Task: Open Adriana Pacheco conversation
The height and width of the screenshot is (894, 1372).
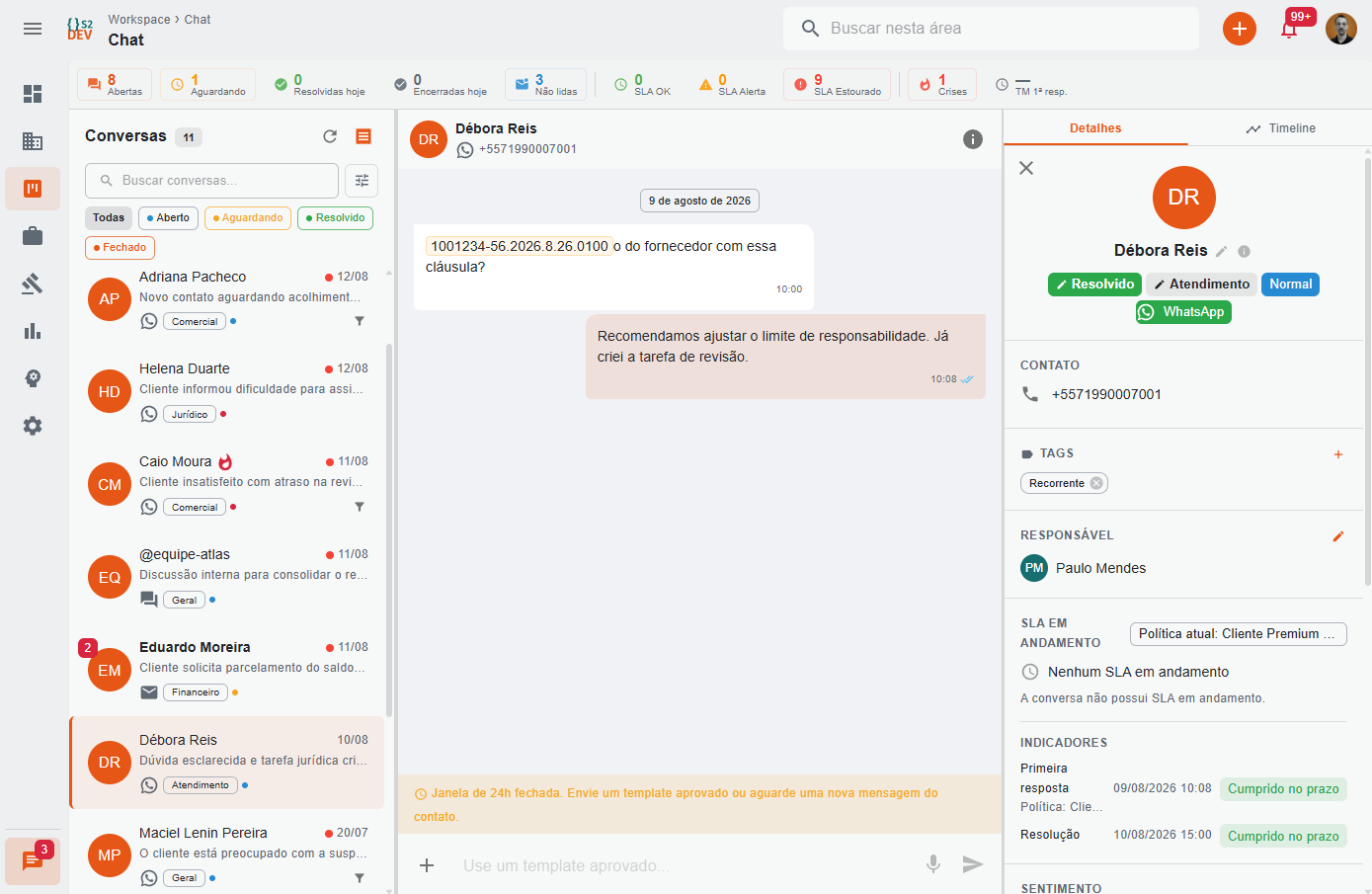Action: point(227,299)
